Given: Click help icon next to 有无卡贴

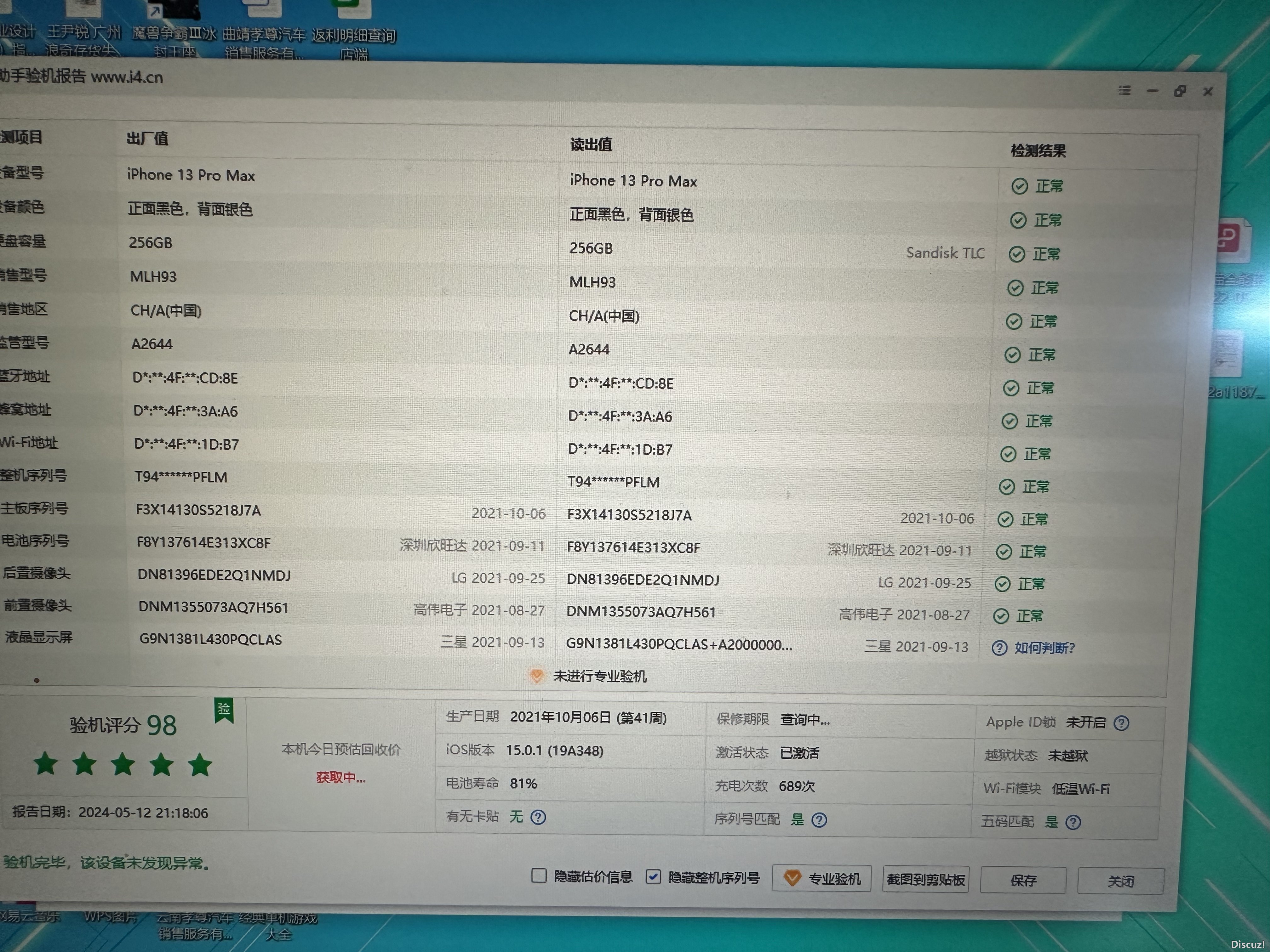Looking at the screenshot, I should (538, 817).
